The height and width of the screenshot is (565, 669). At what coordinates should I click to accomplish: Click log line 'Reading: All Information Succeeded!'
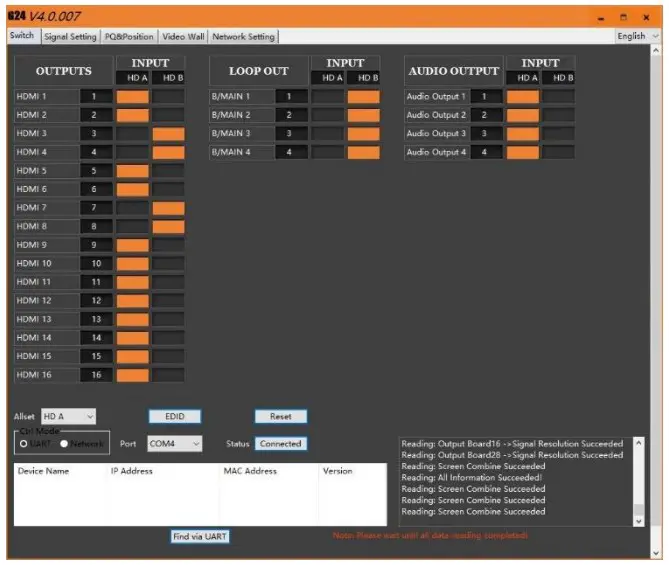click(472, 478)
